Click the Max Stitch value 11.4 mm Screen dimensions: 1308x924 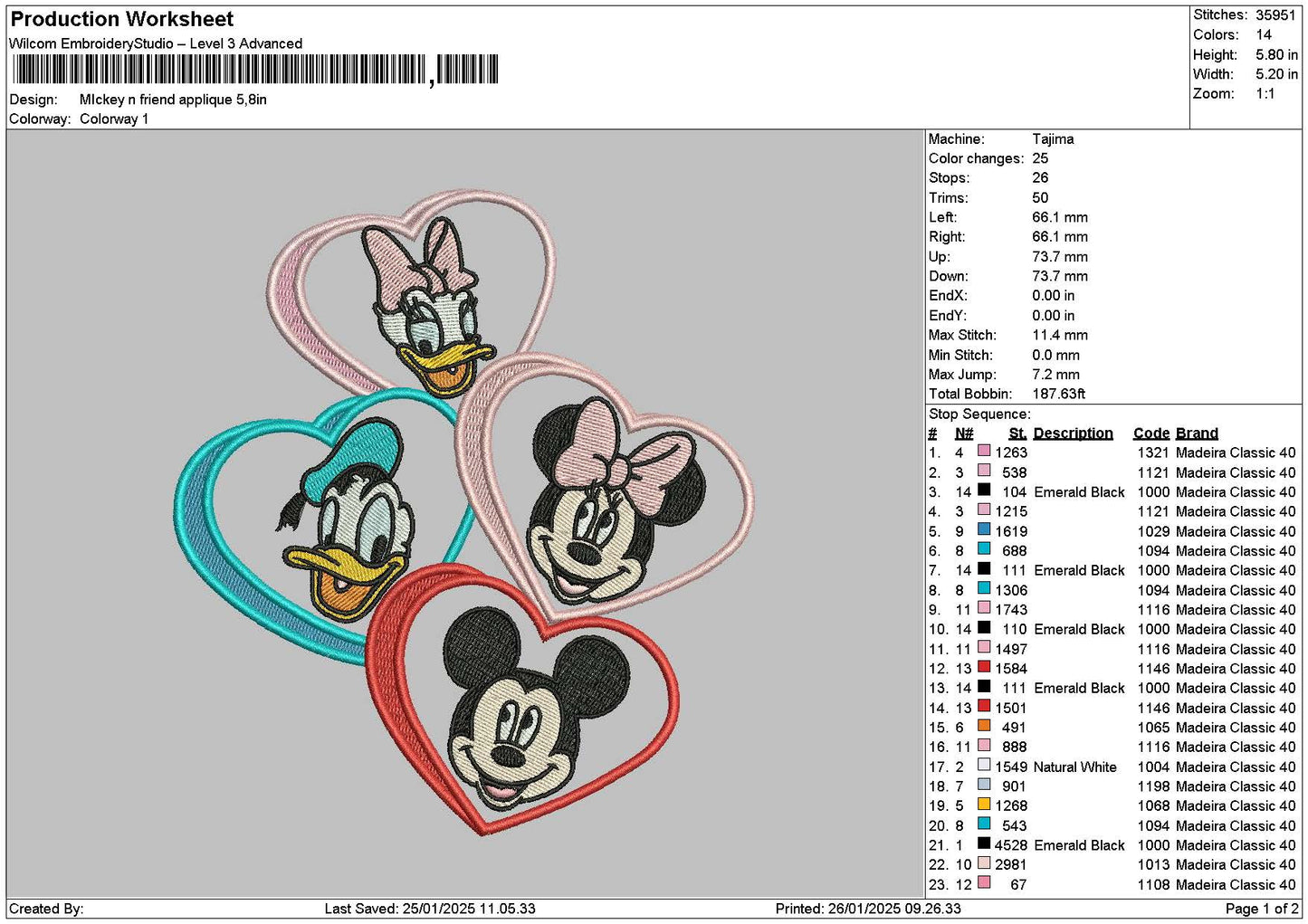1060,335
